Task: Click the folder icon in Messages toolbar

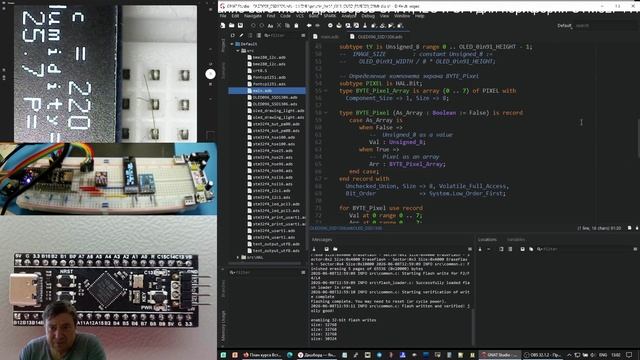Action: (335, 249)
